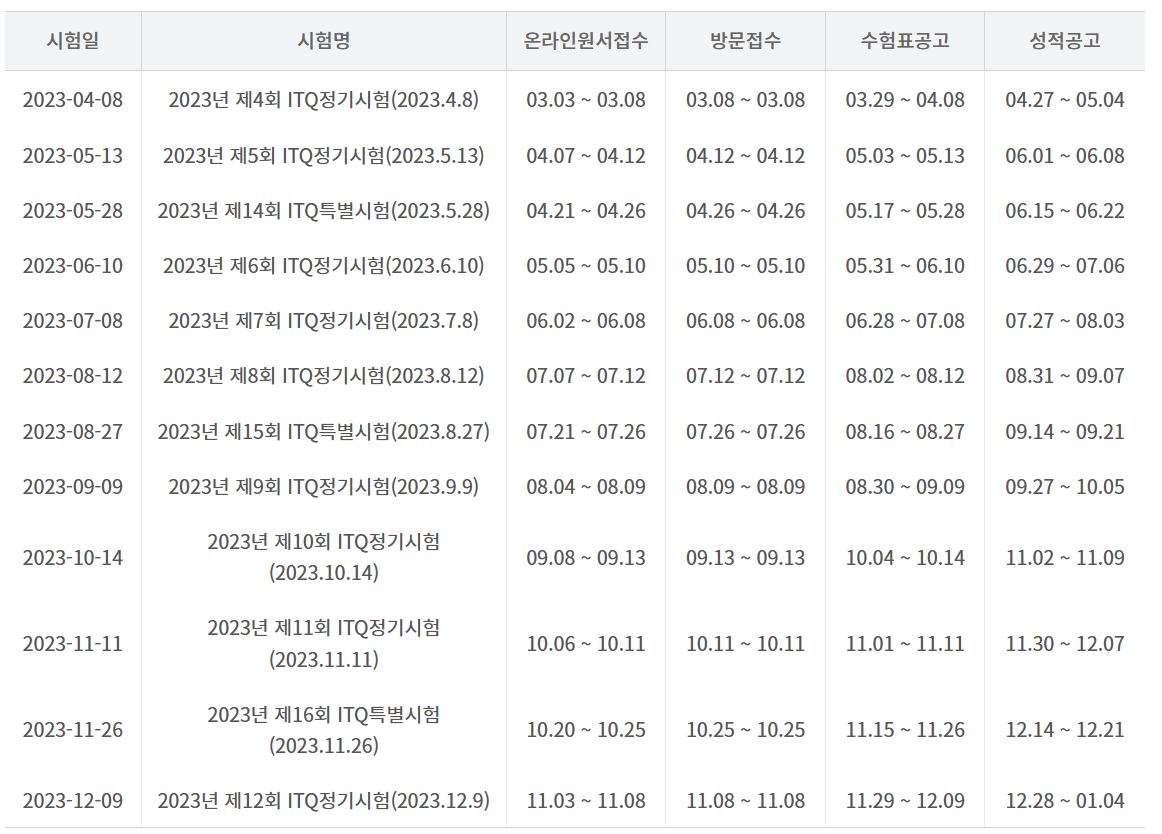Click score announcement 09.14 ~ 09.21
Screen dimensions: 1162x834
tap(1064, 431)
